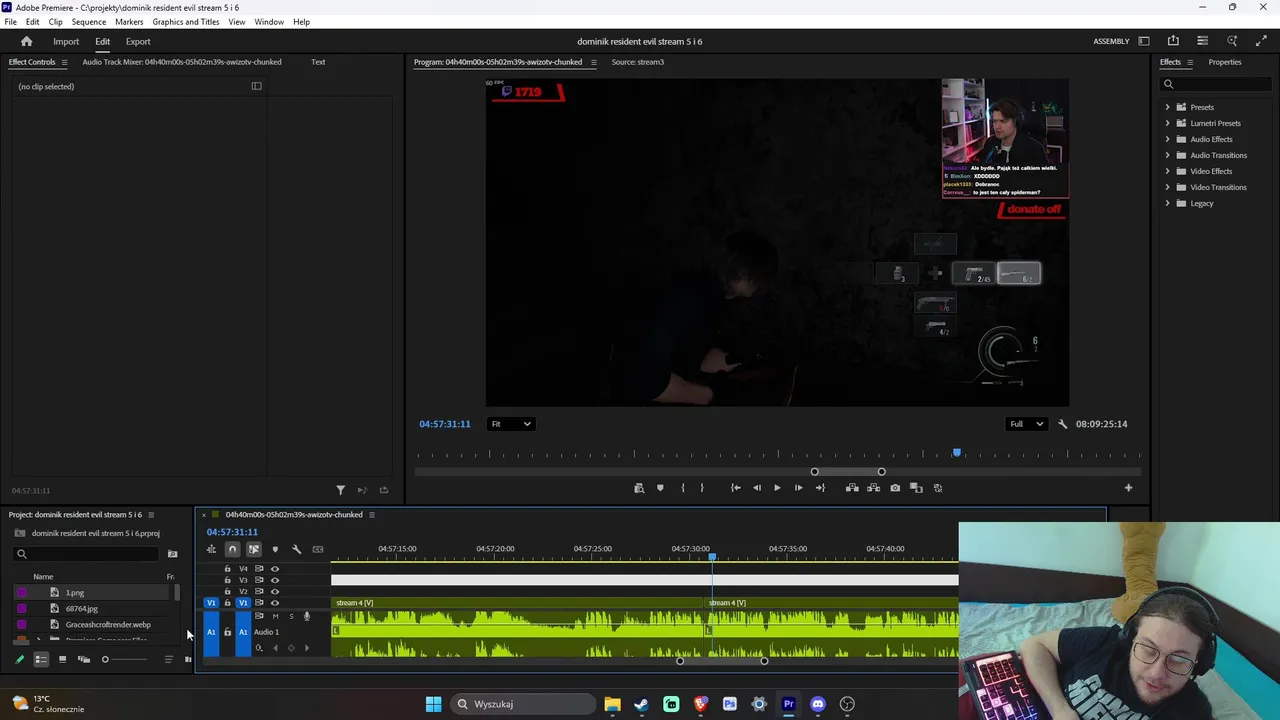
Task: Toggle V1 track output eye
Action: [275, 603]
